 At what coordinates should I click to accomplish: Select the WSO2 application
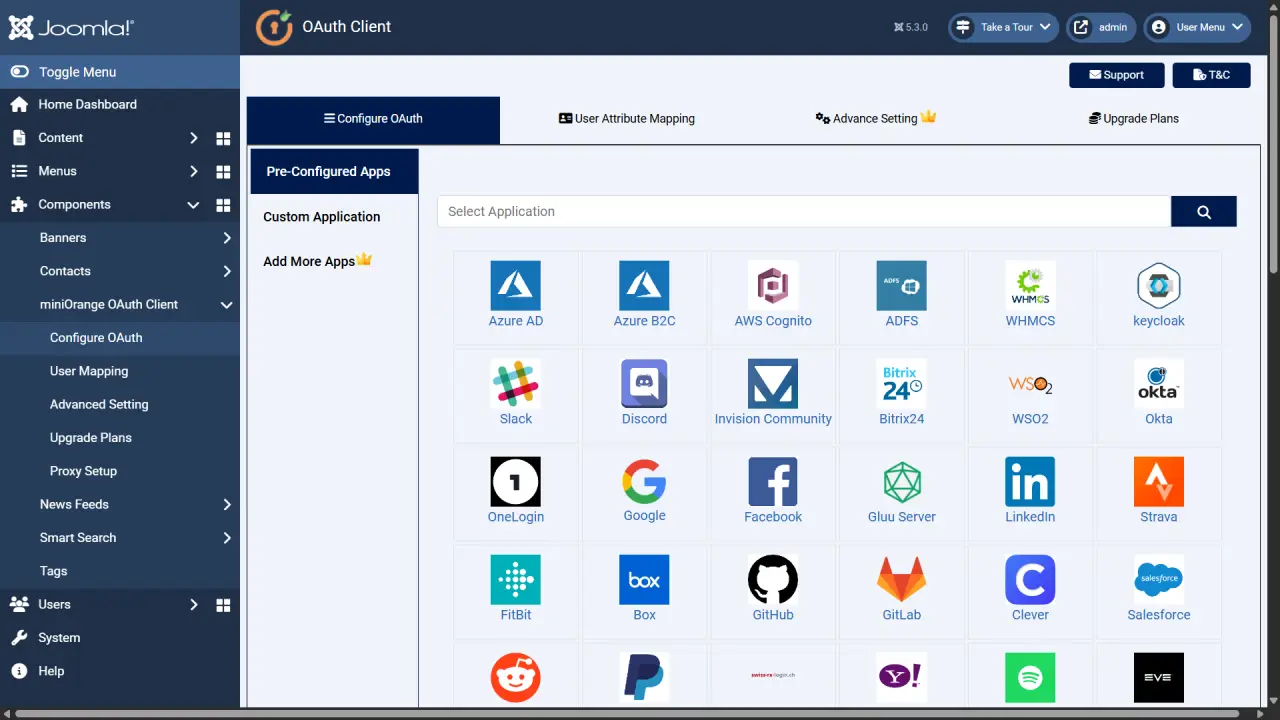1030,384
